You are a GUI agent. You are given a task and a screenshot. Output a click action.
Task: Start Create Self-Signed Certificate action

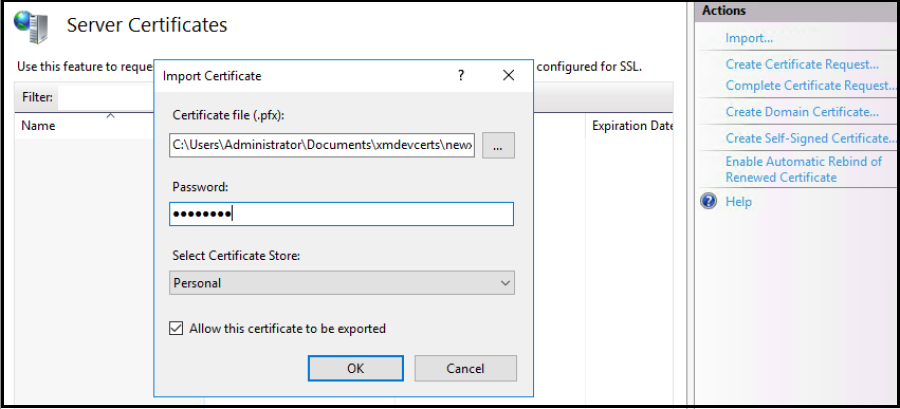(x=810, y=138)
